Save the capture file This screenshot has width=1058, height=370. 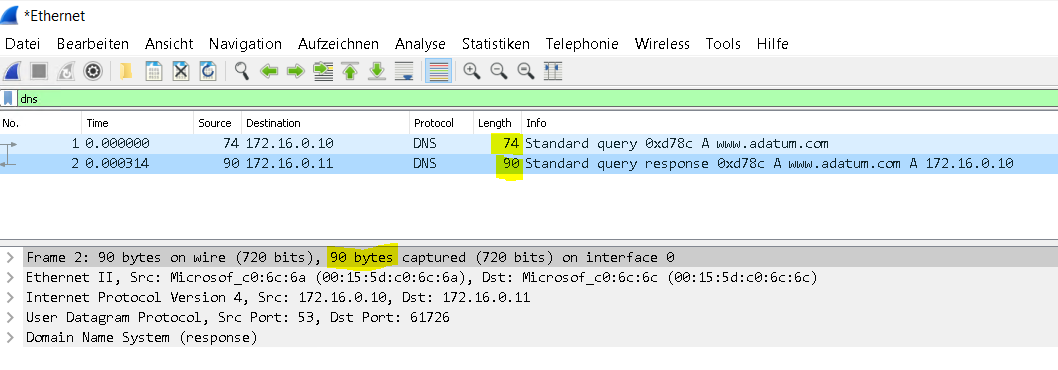[x=154, y=71]
